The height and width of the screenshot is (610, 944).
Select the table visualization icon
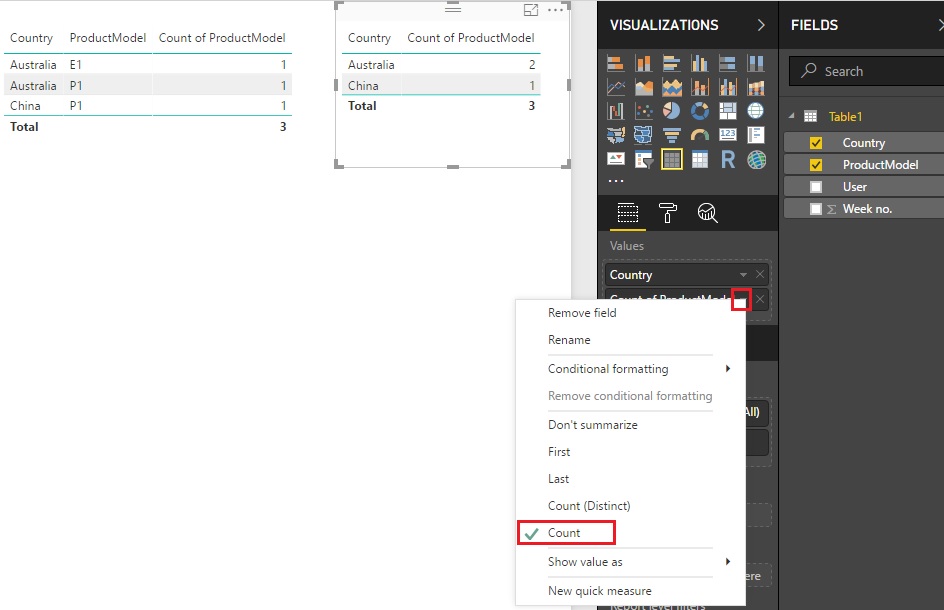pyautogui.click(x=671, y=159)
